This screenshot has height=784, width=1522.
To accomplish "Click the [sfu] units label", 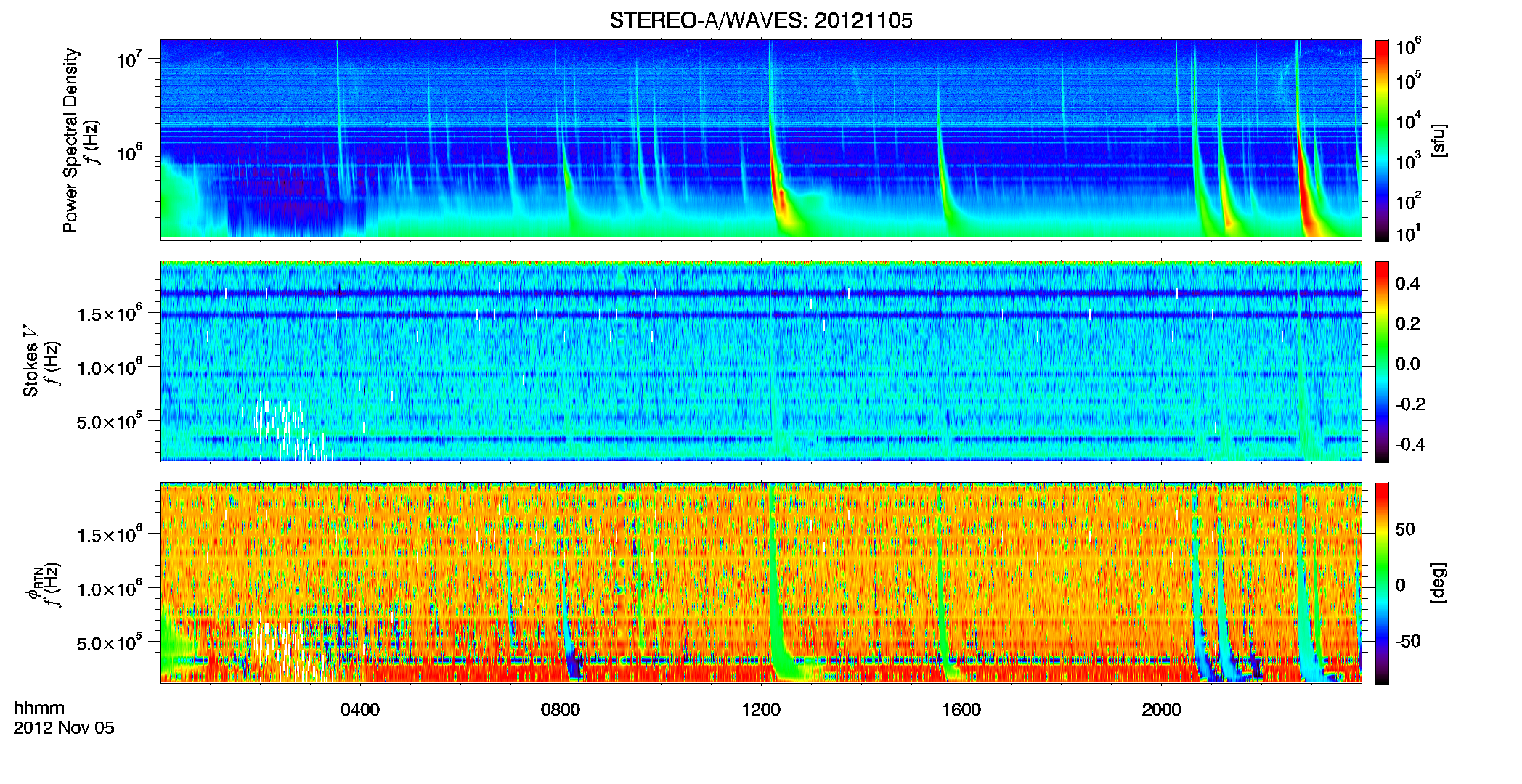I will [1438, 140].
